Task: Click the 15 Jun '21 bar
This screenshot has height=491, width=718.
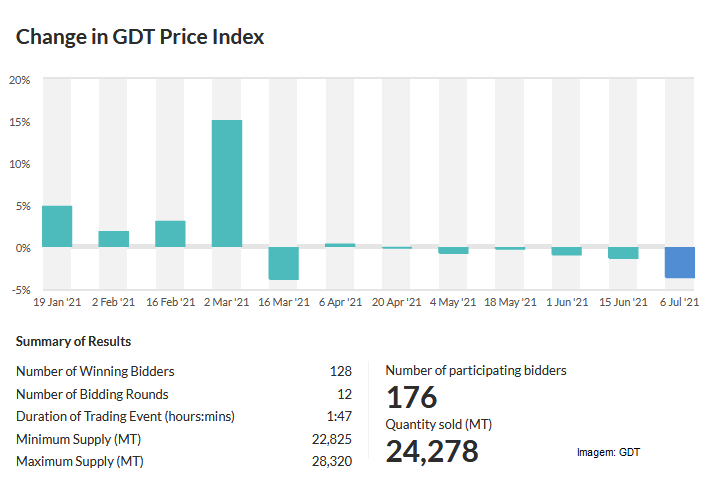Action: (623, 253)
